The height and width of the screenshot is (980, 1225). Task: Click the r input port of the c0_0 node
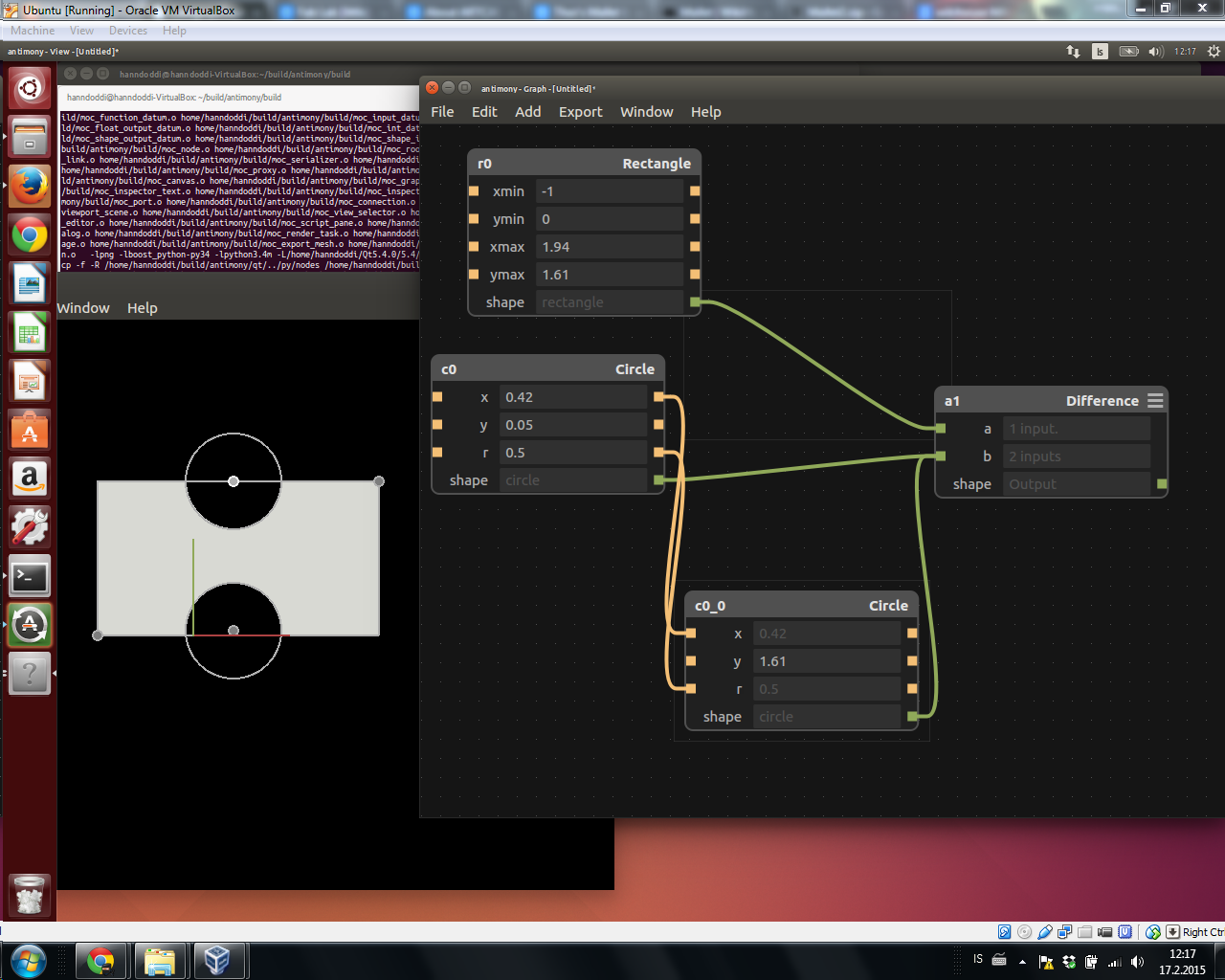click(x=691, y=689)
